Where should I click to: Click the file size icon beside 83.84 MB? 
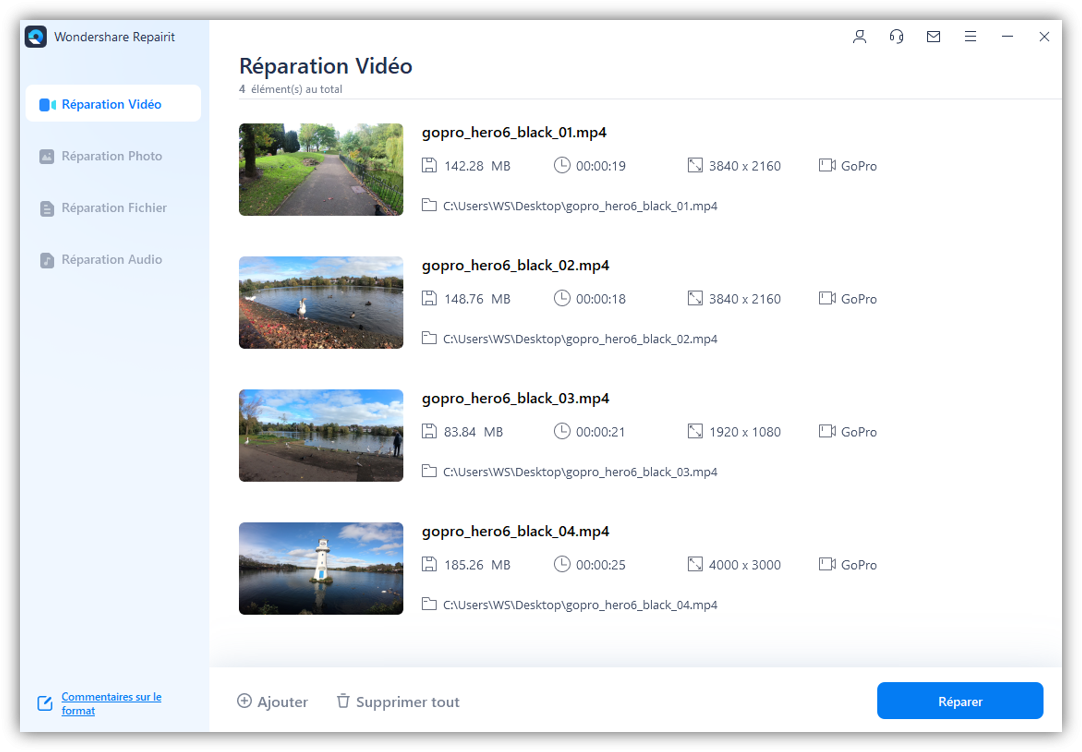tap(429, 432)
